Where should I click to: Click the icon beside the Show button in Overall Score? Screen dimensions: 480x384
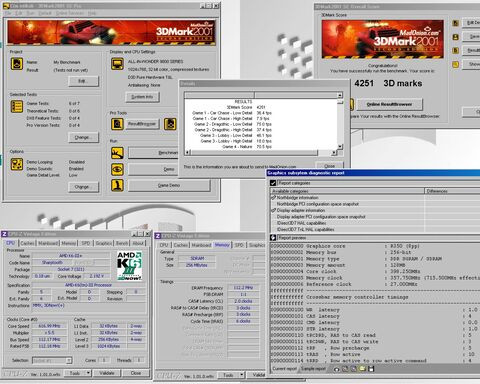(456, 64)
